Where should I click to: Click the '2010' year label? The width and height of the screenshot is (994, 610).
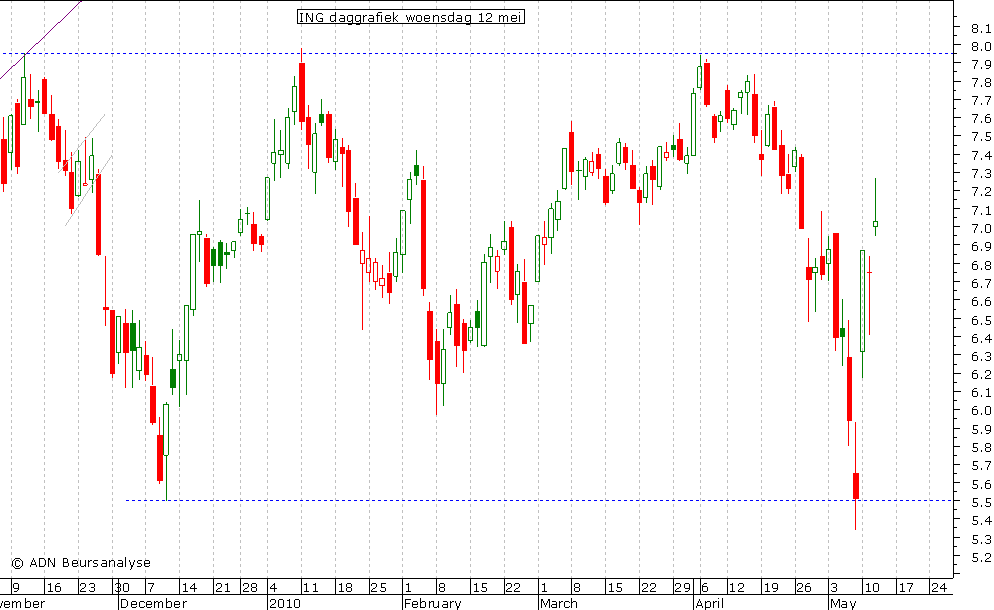285,603
